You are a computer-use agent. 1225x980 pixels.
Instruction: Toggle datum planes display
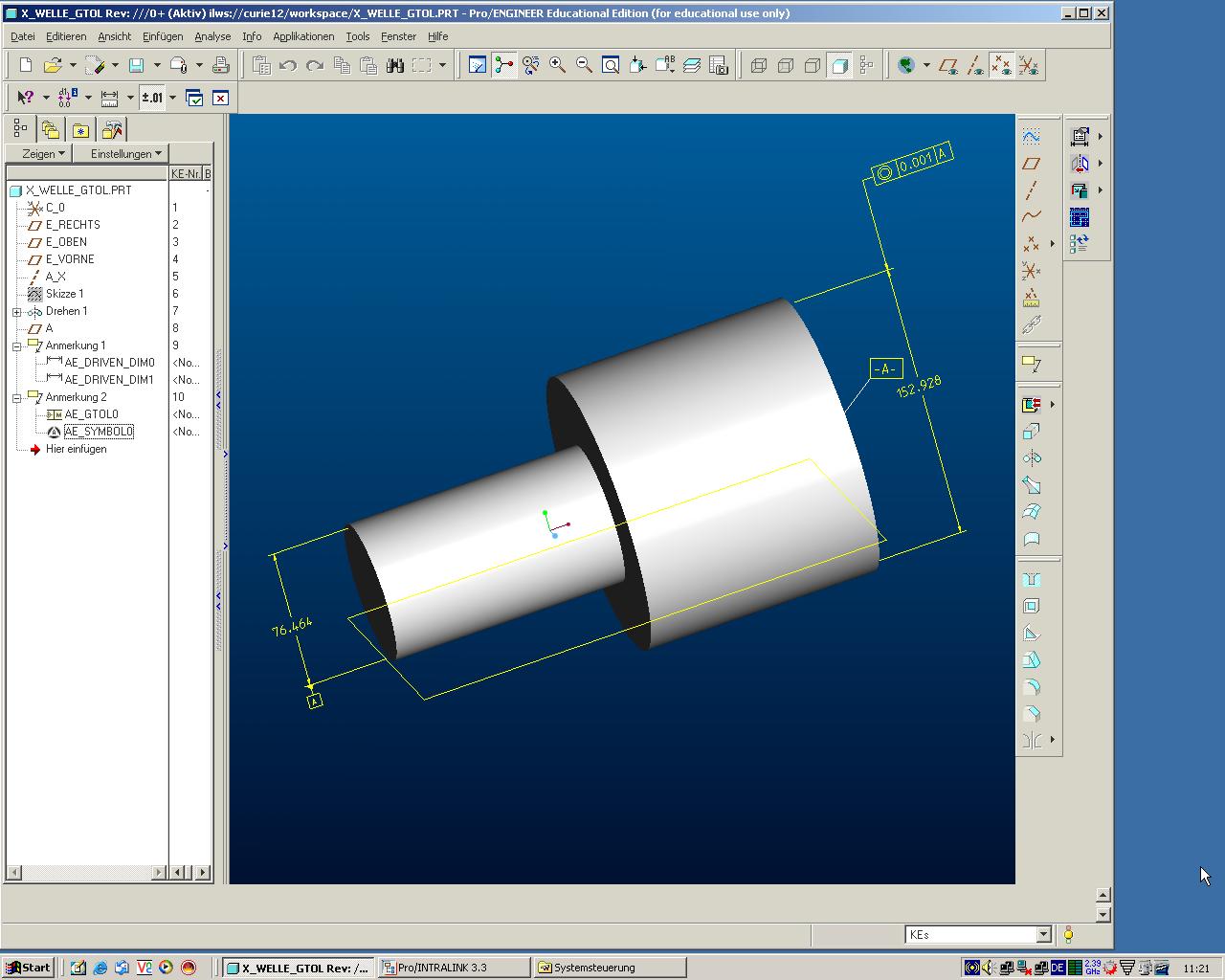click(948, 65)
